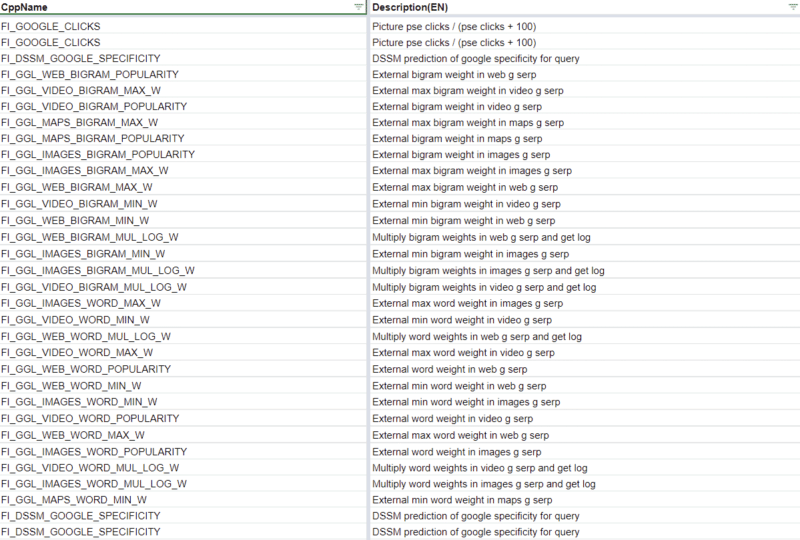Select the CppName column header
This screenshot has height=540, width=800.
point(183,7)
